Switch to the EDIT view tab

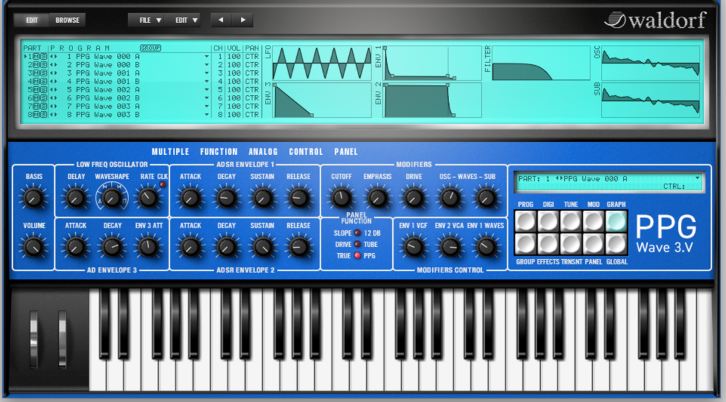pos(31,20)
